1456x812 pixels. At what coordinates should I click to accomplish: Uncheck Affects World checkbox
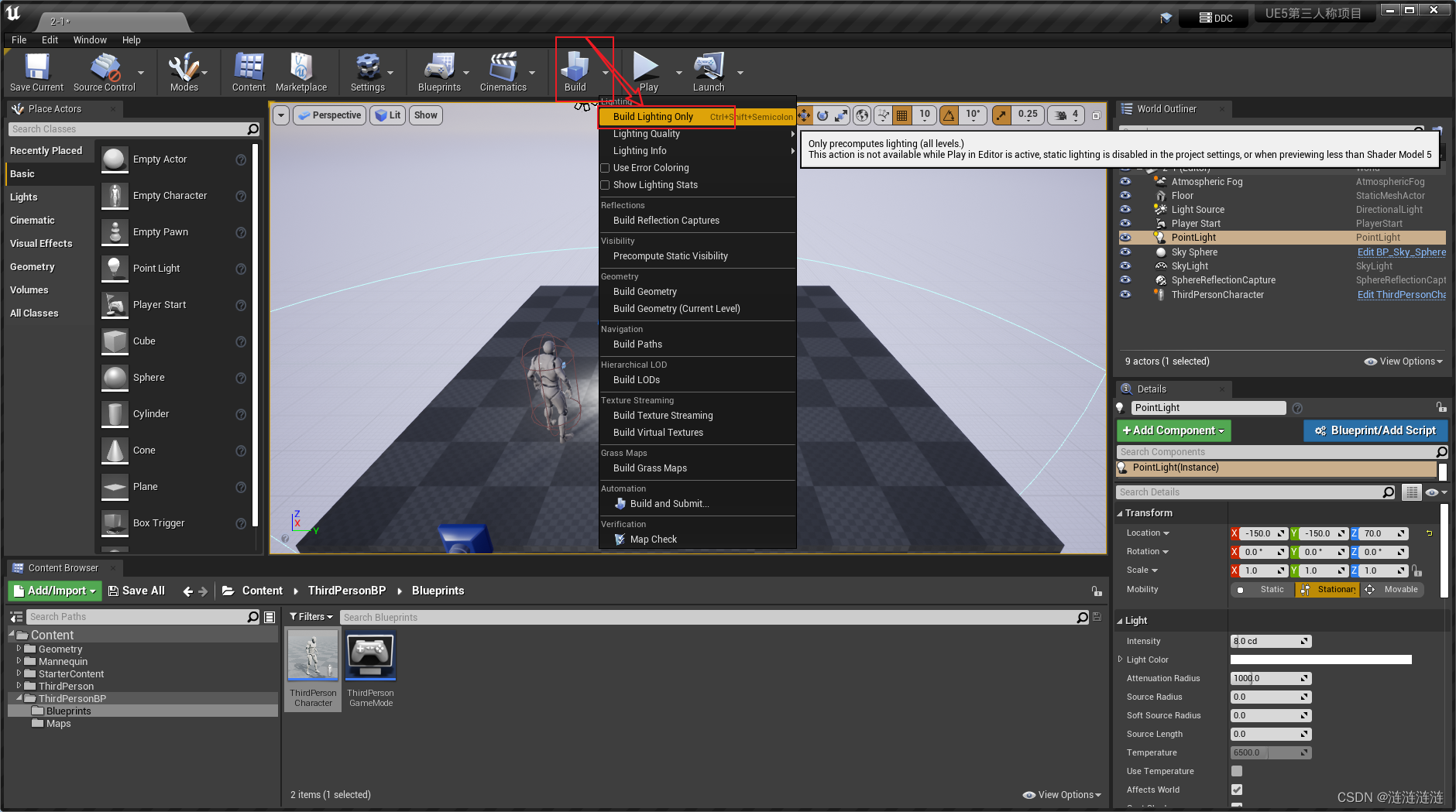(1237, 790)
